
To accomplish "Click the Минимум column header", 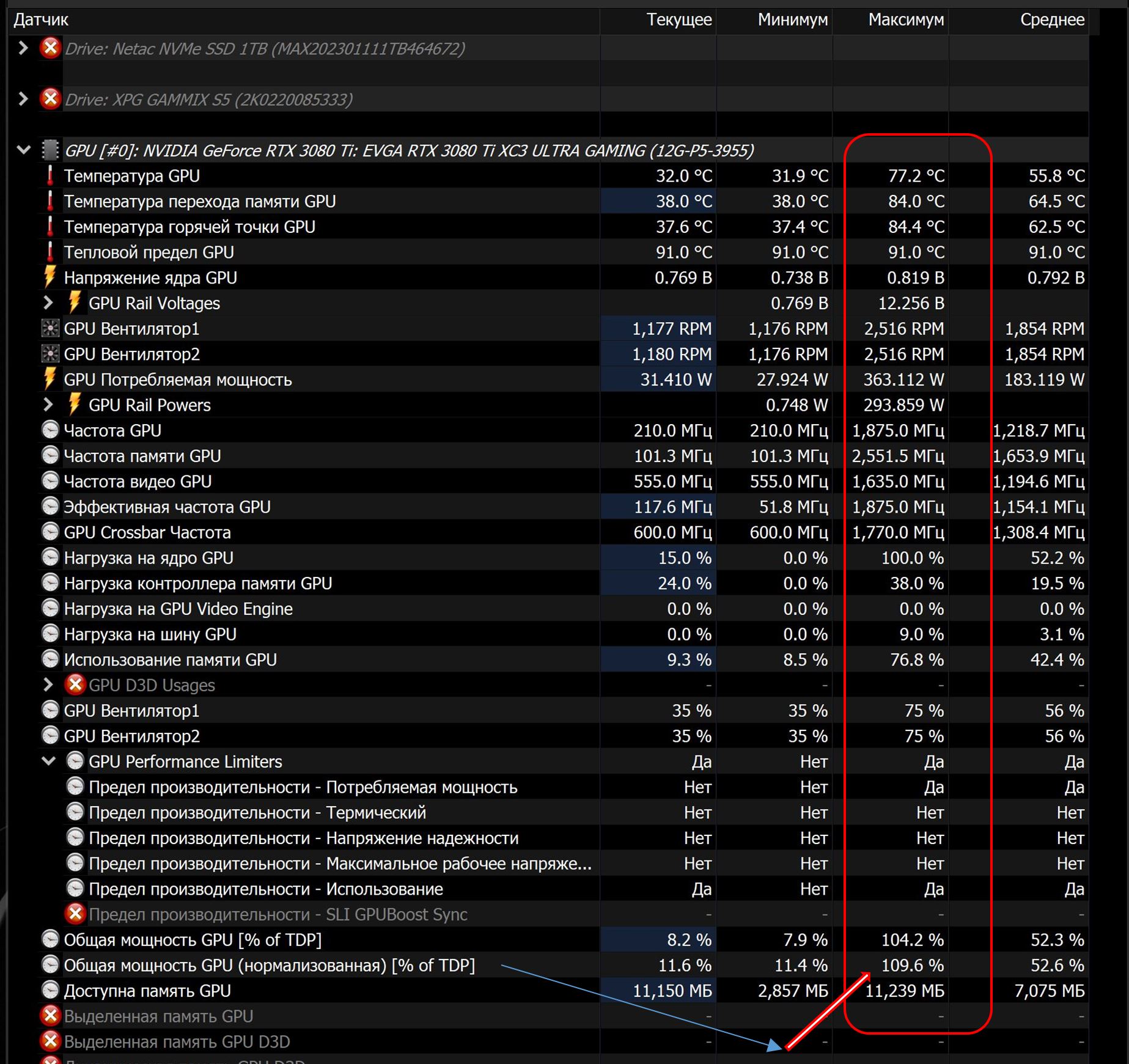I will 774,20.
